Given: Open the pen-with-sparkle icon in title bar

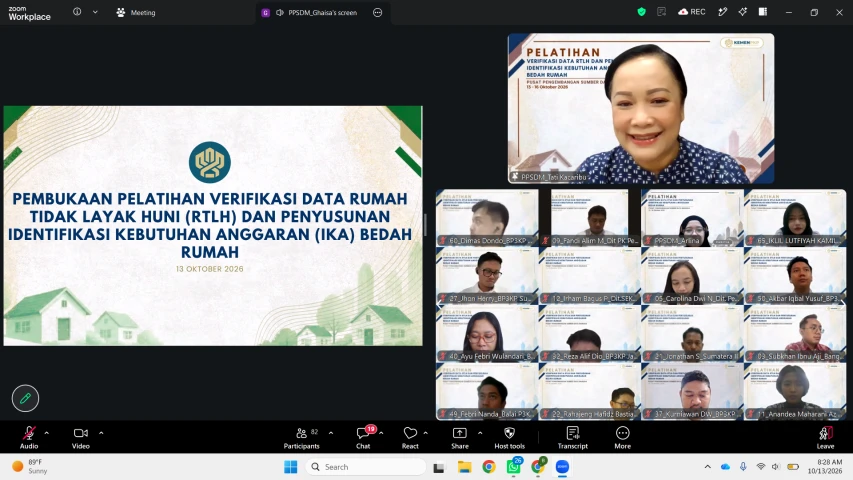Looking at the screenshot, I should click(722, 12).
